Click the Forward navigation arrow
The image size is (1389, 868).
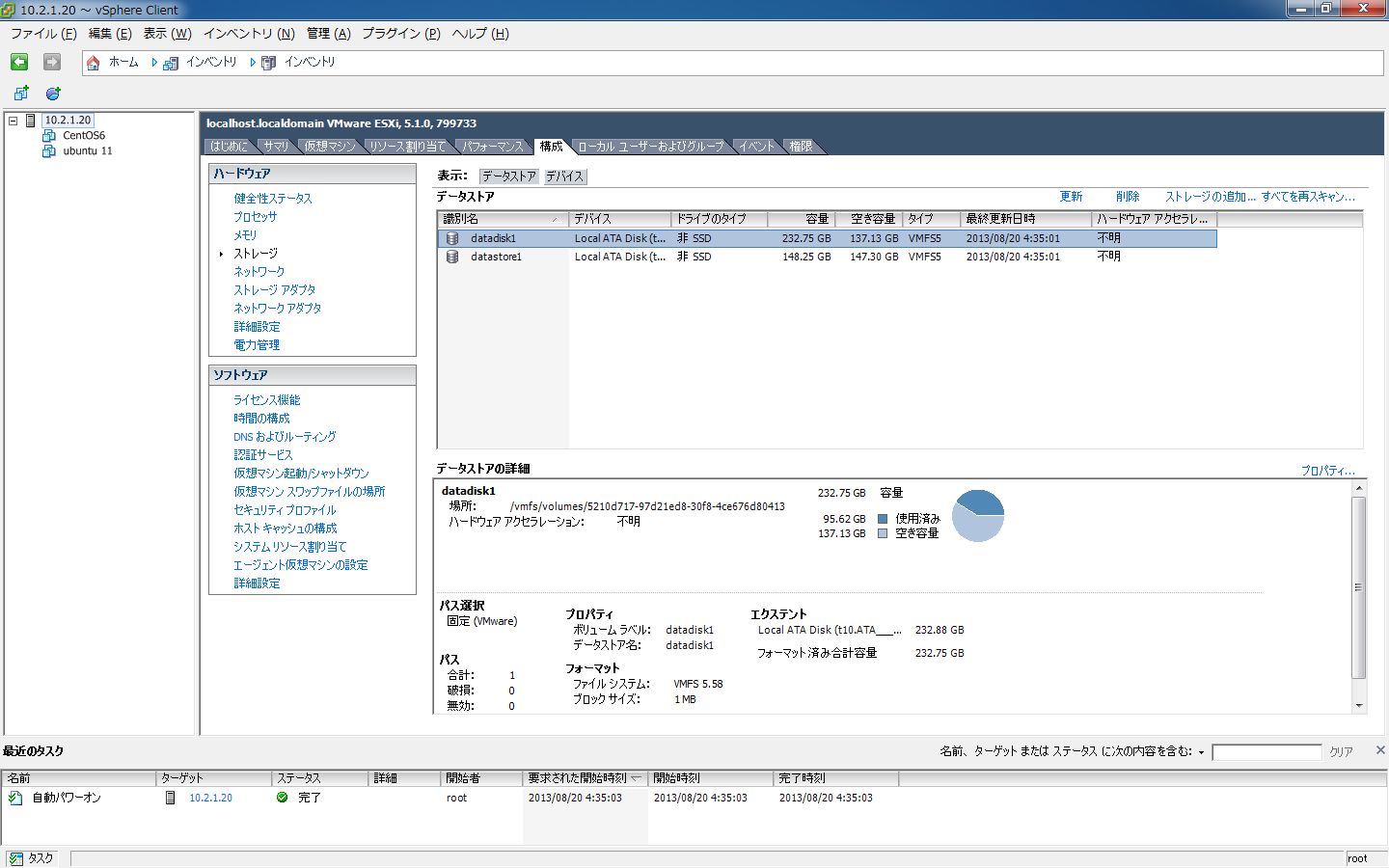click(52, 62)
